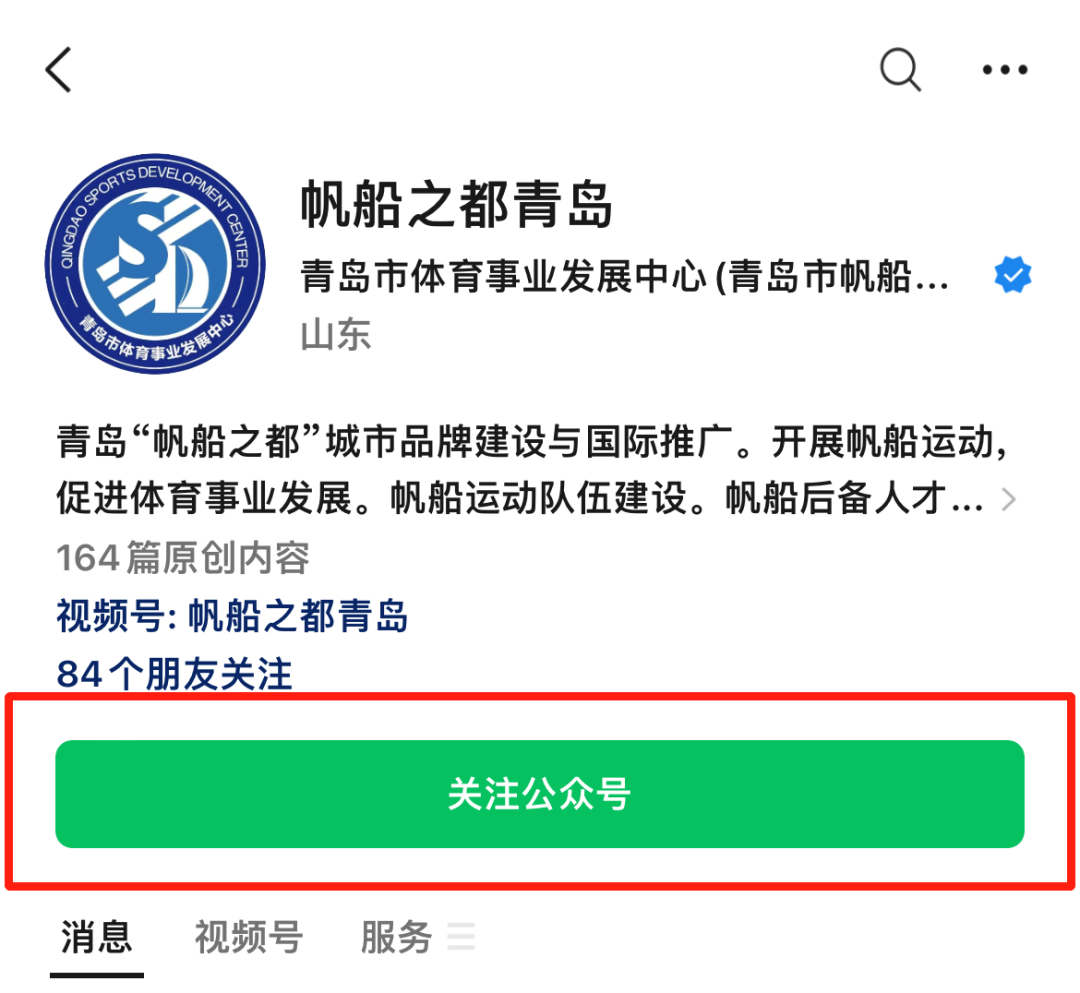Viewport: 1080px width, 993px height.
Task: Open the 服务 tab
Action: (x=396, y=937)
